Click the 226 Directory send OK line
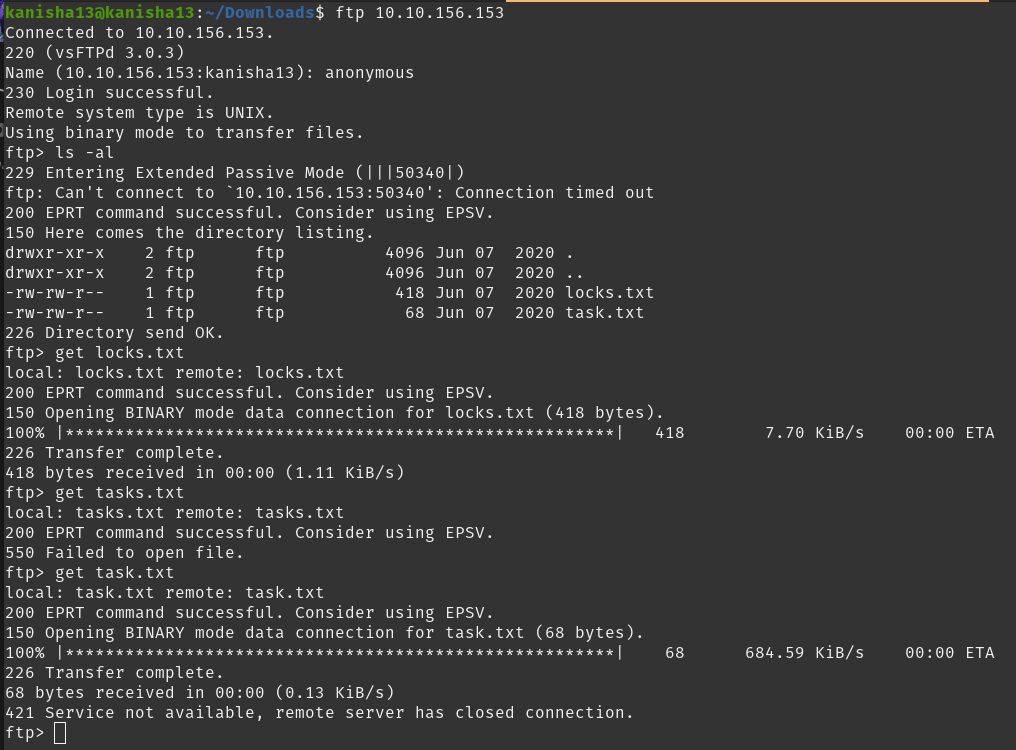1016x750 pixels. pyautogui.click(x=114, y=333)
